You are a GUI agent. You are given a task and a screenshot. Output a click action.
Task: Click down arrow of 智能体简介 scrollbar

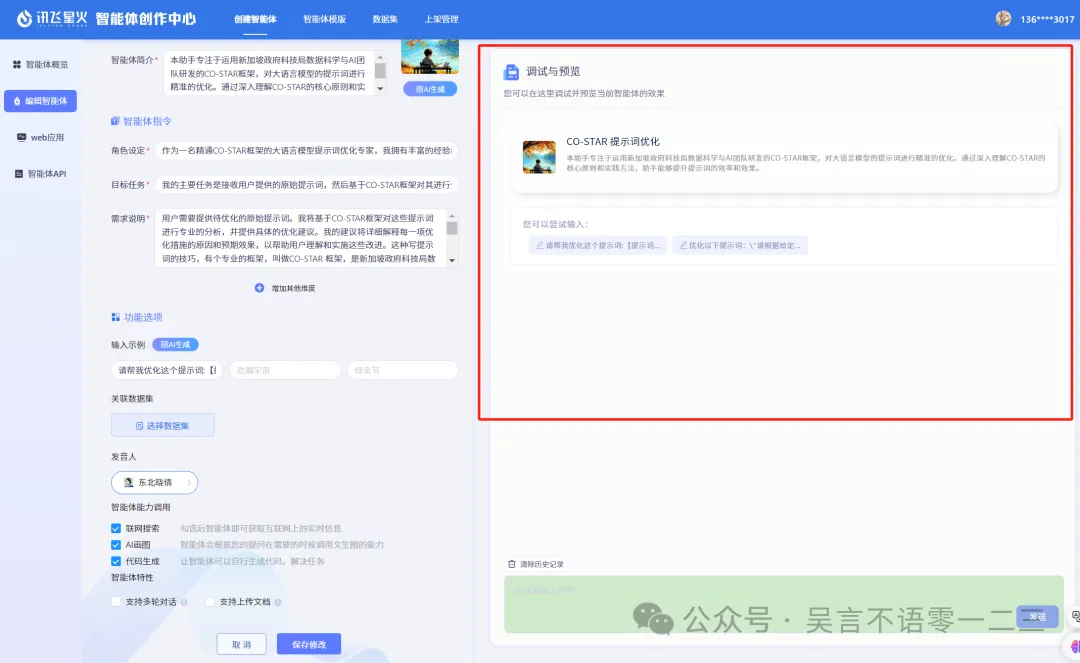click(x=380, y=89)
